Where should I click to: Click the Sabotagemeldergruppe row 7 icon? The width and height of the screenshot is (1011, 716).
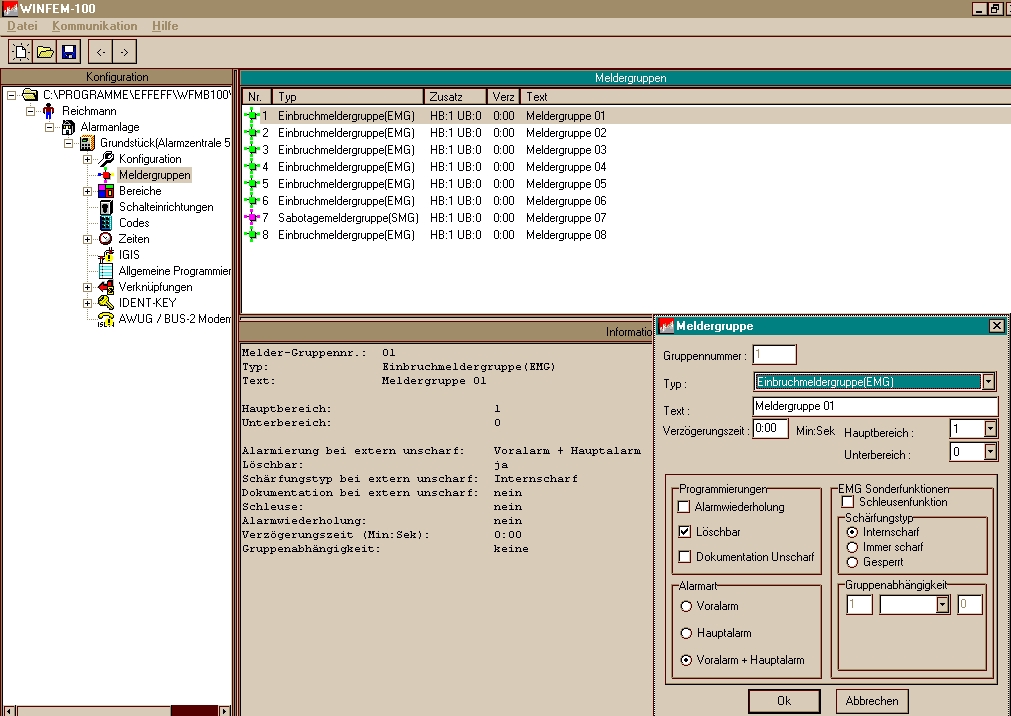pyautogui.click(x=250, y=218)
